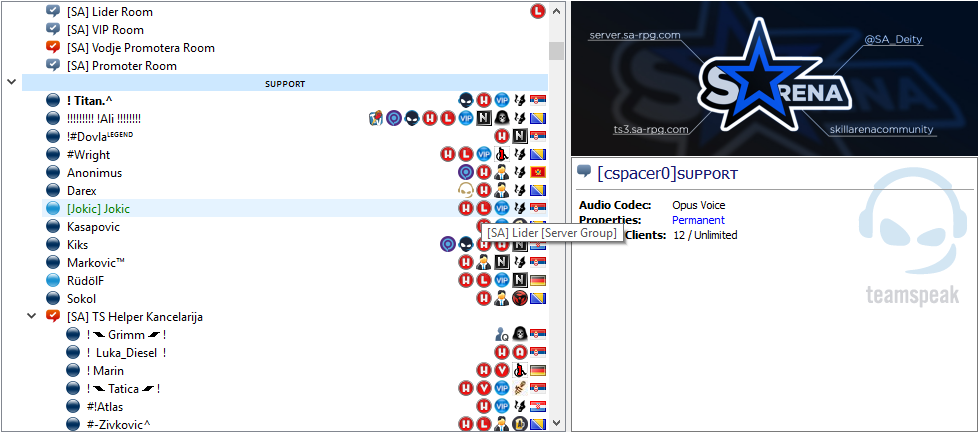978x433 pixels.
Task: Click the VIP badge in RüdölF row
Action: [x=502, y=281]
